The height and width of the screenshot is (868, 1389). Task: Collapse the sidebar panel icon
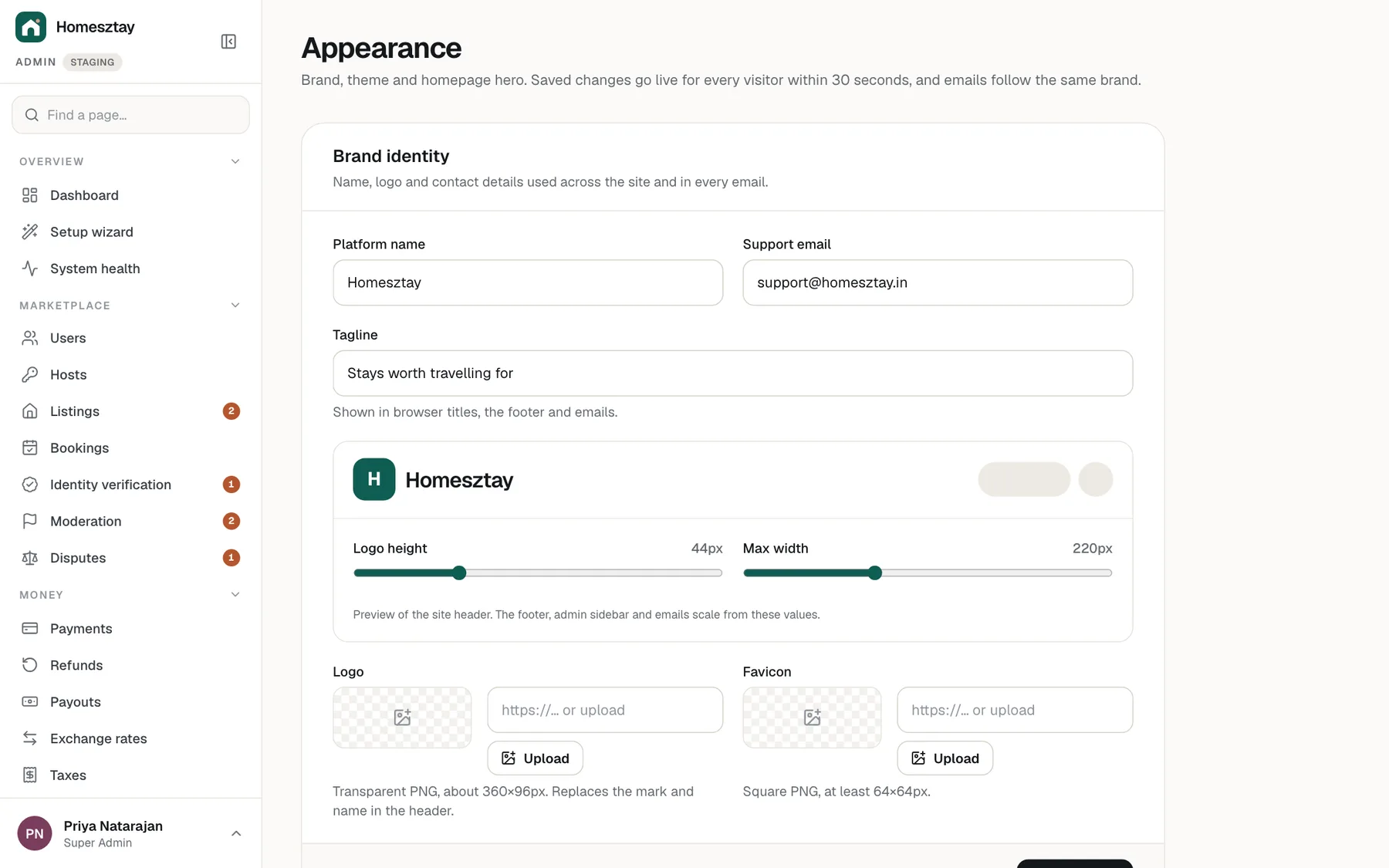[x=228, y=42]
